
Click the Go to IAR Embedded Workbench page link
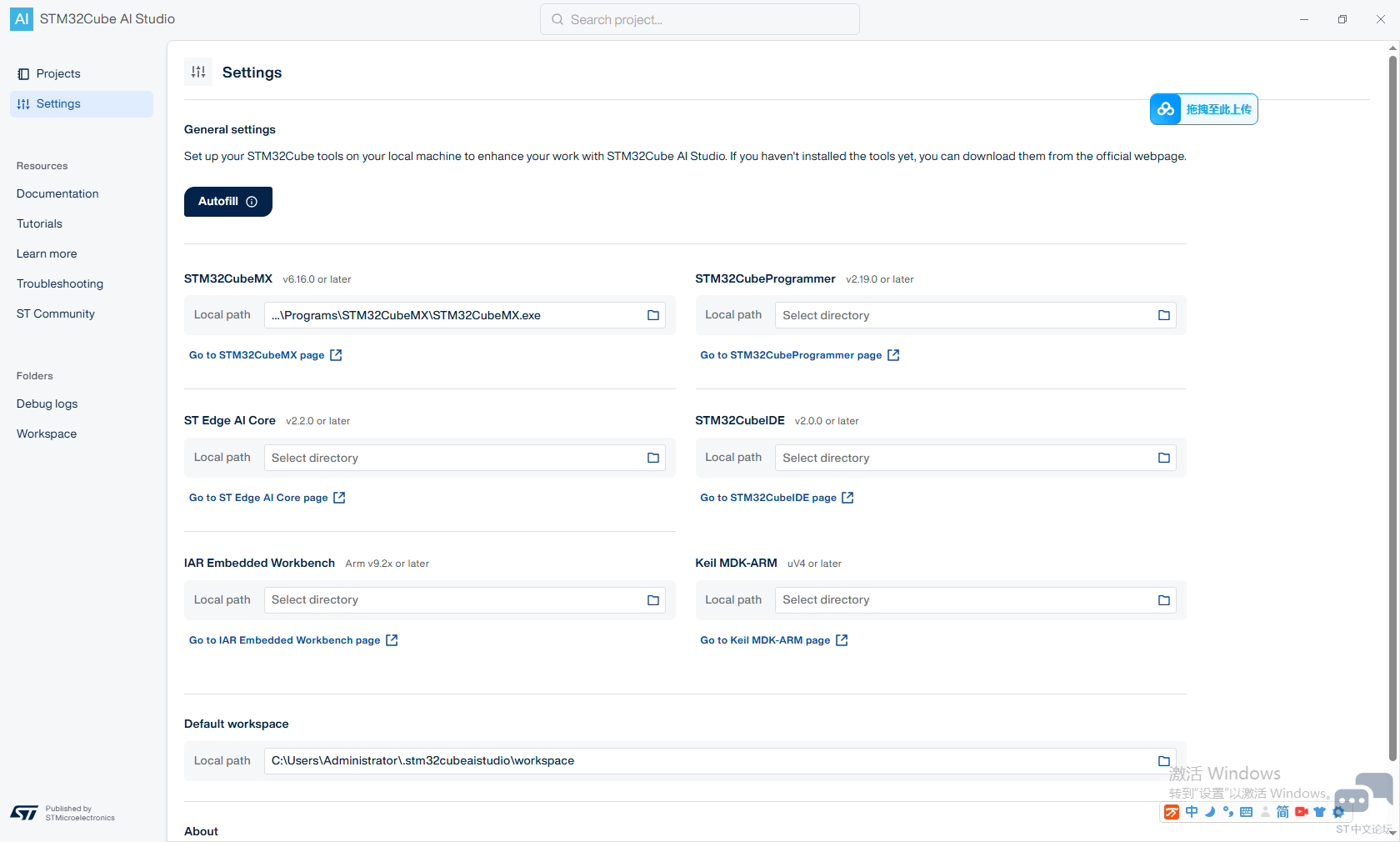293,640
